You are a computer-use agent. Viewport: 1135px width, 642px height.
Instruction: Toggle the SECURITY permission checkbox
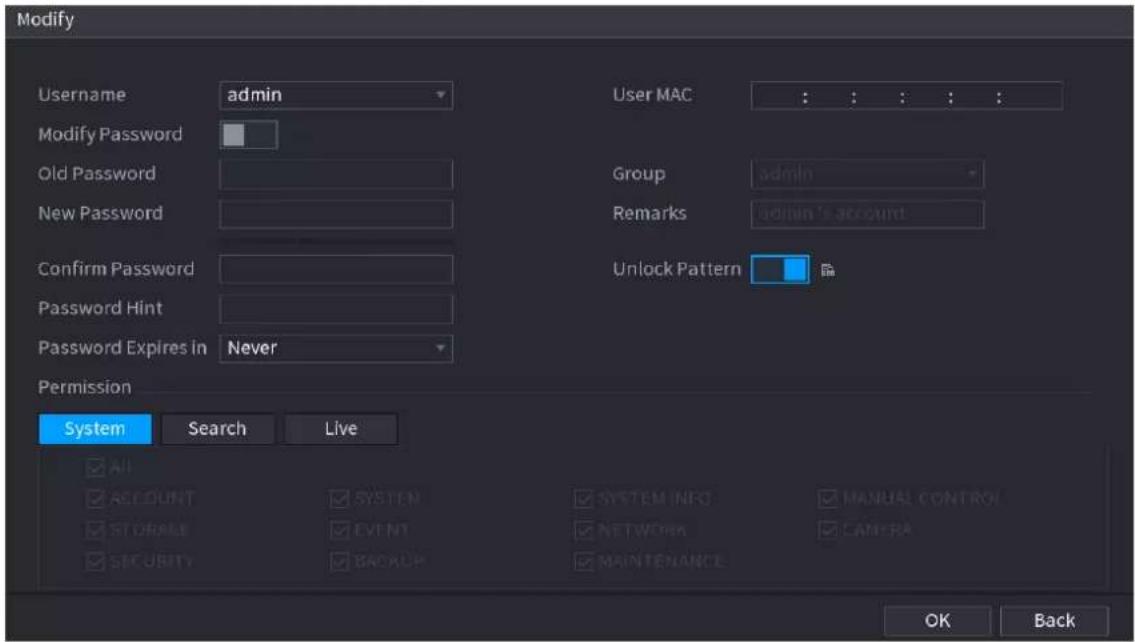click(x=95, y=561)
